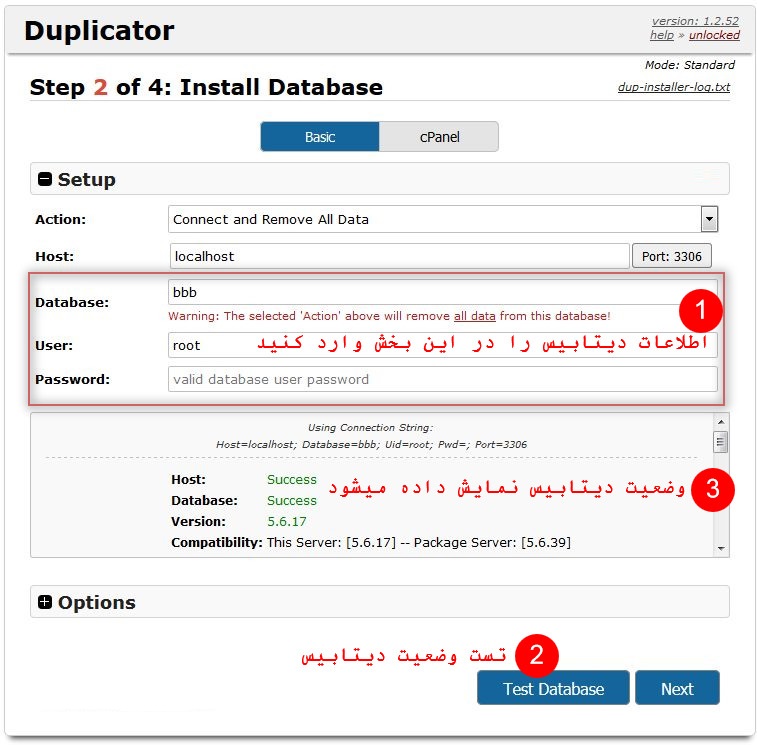Click the Host Success status

click(292, 479)
